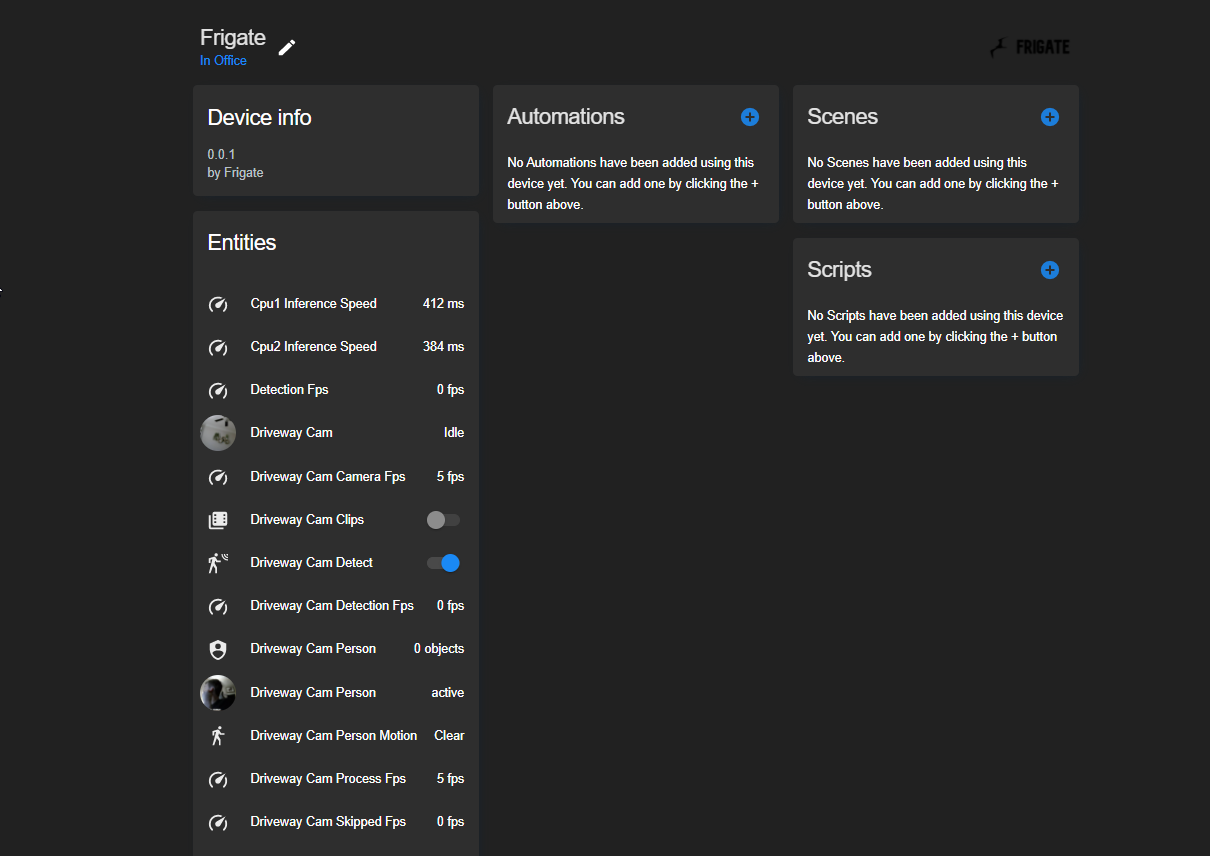1210x856 pixels.
Task: Click film icon beside Driveway Cam Clips
Action: [x=218, y=520]
